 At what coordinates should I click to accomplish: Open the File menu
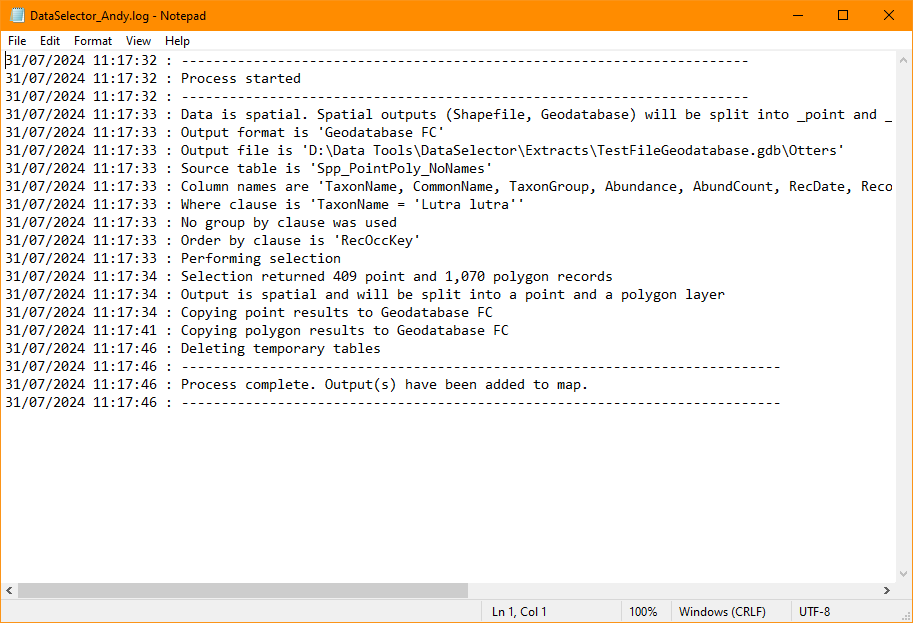[17, 41]
